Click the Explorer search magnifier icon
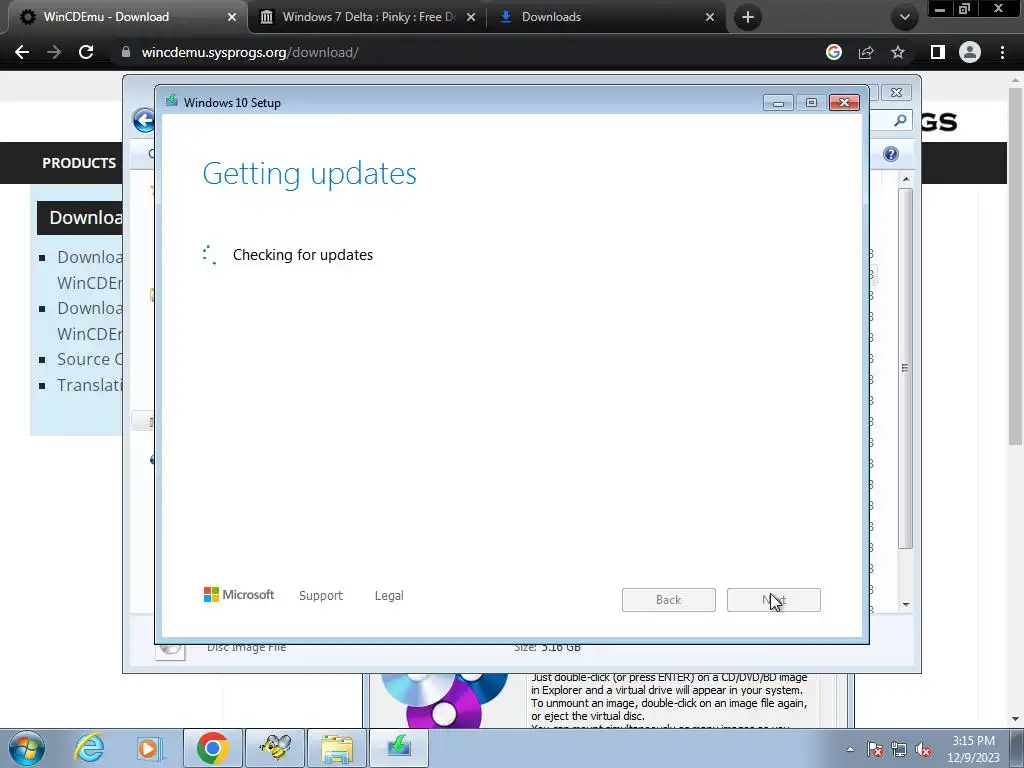The width and height of the screenshot is (1024, 768). pyautogui.click(x=900, y=120)
